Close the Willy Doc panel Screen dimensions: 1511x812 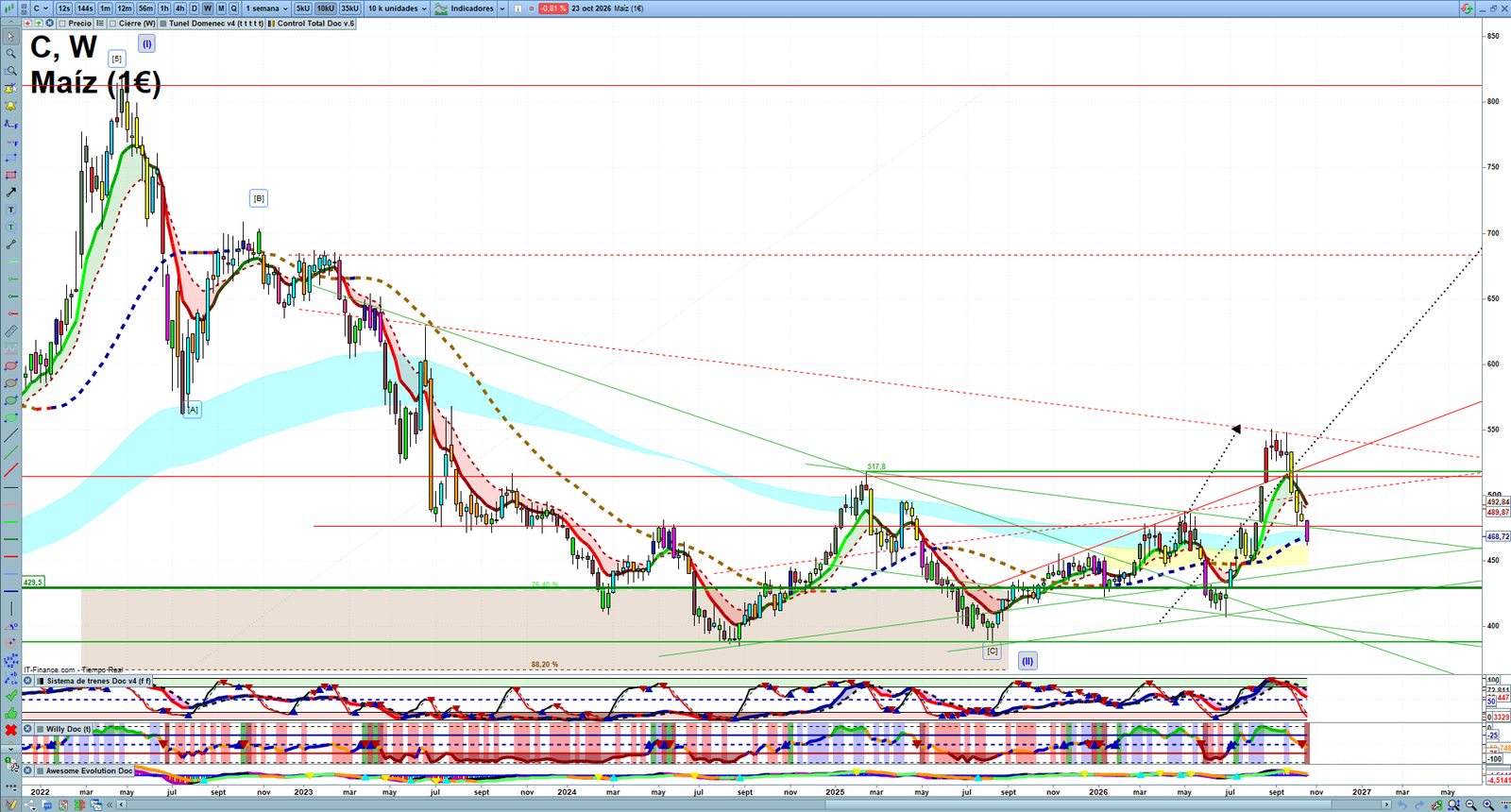click(28, 729)
